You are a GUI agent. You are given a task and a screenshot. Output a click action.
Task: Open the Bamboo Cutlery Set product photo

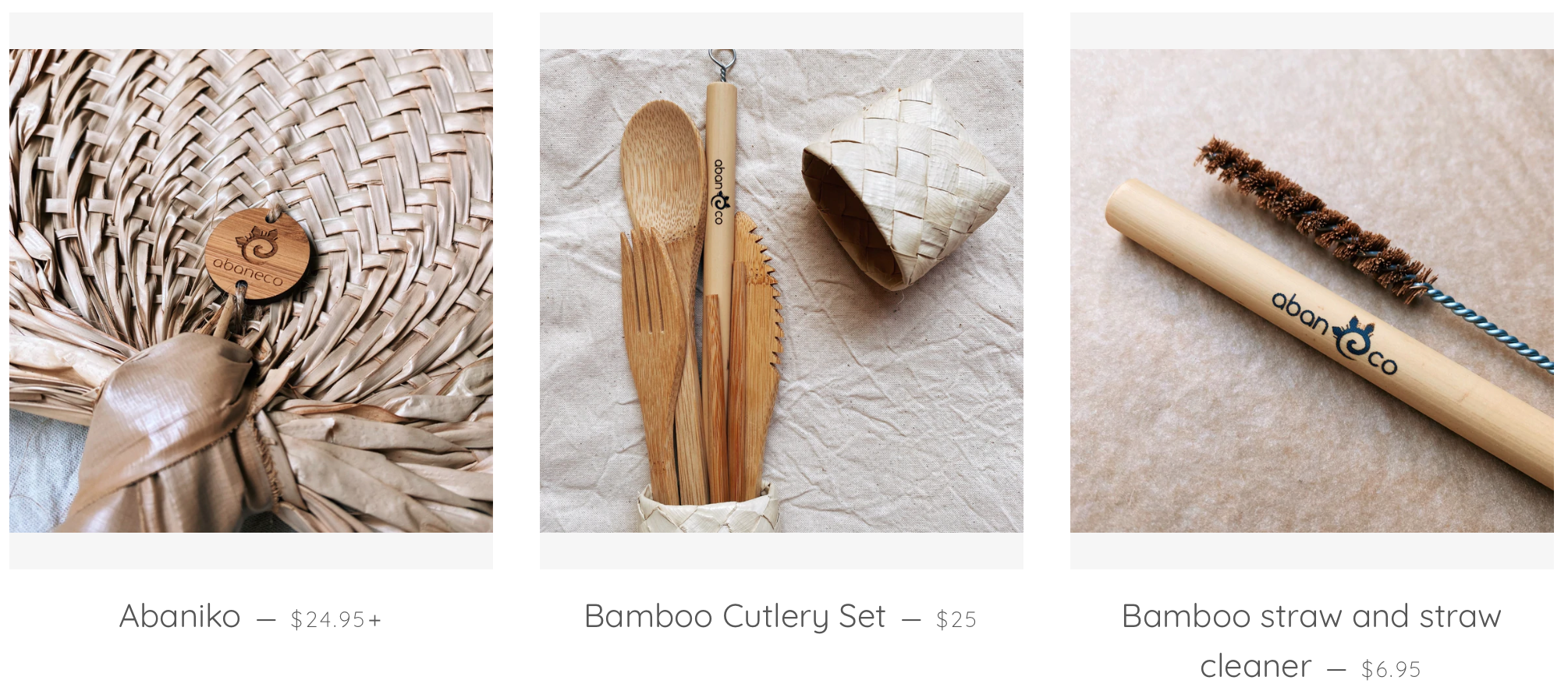(782, 291)
